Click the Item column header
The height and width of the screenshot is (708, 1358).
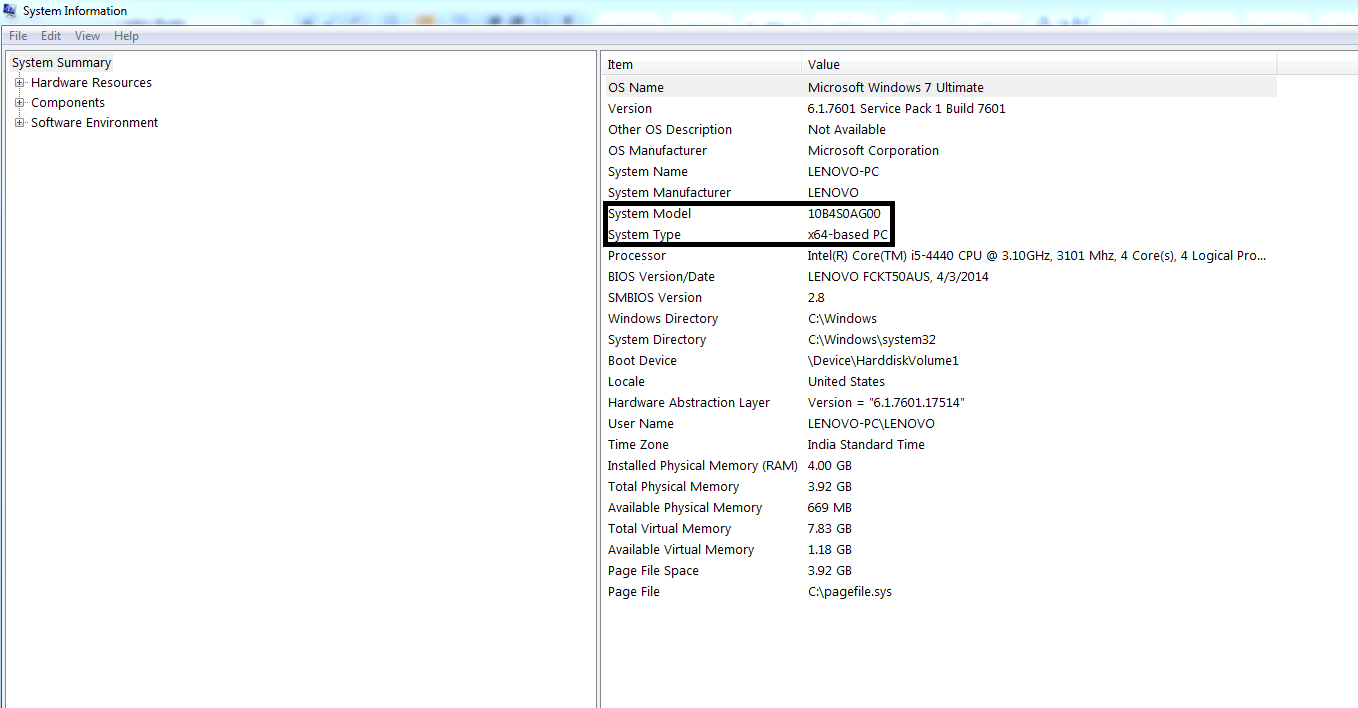coord(703,65)
